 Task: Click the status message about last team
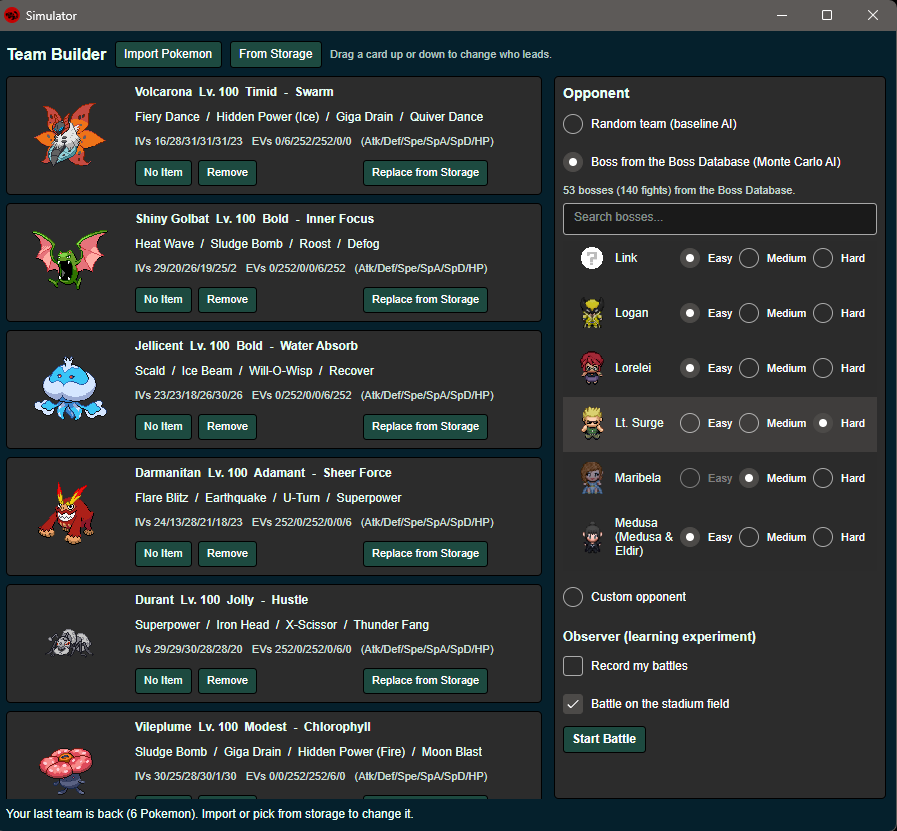point(209,814)
